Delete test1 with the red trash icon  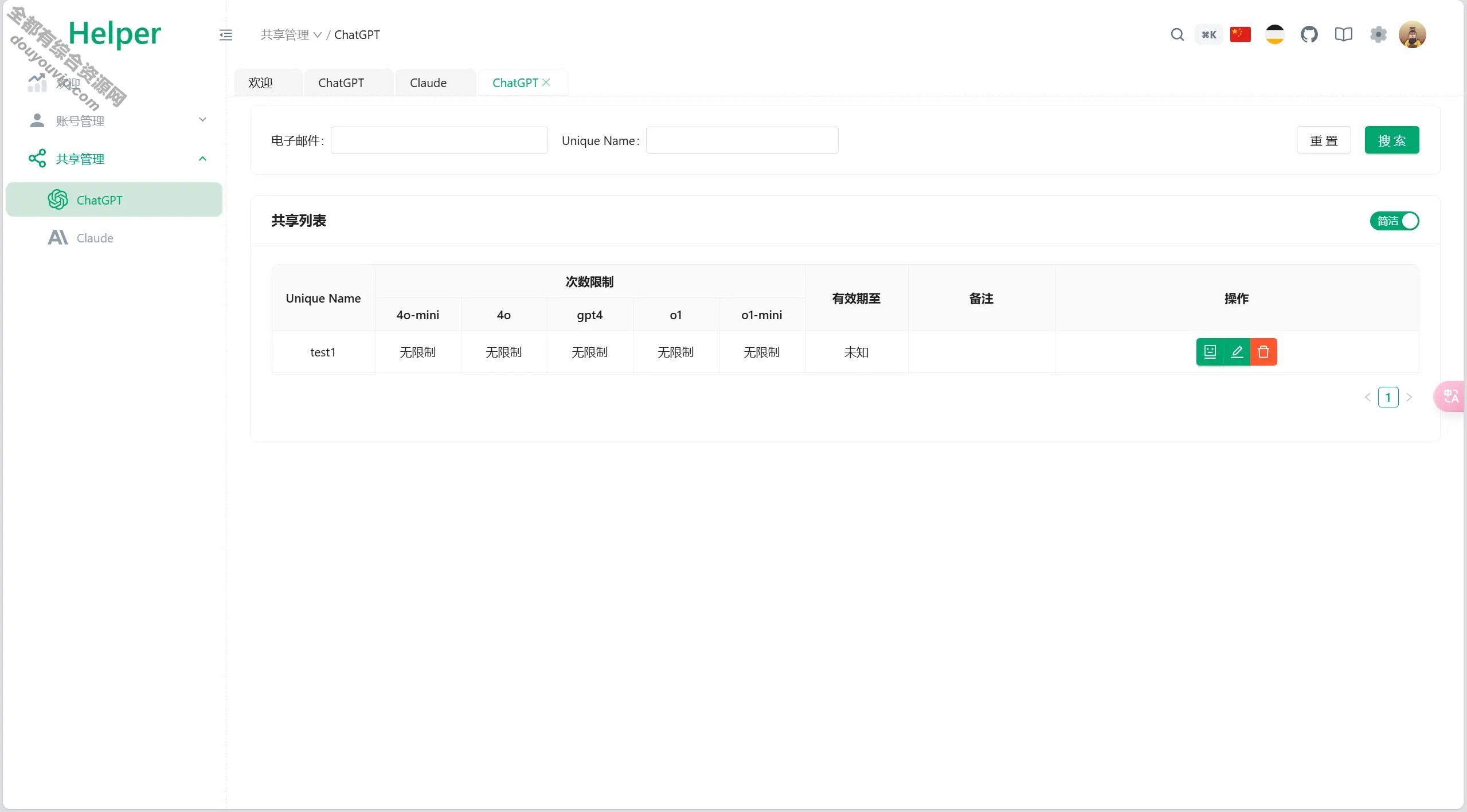[1263, 352]
